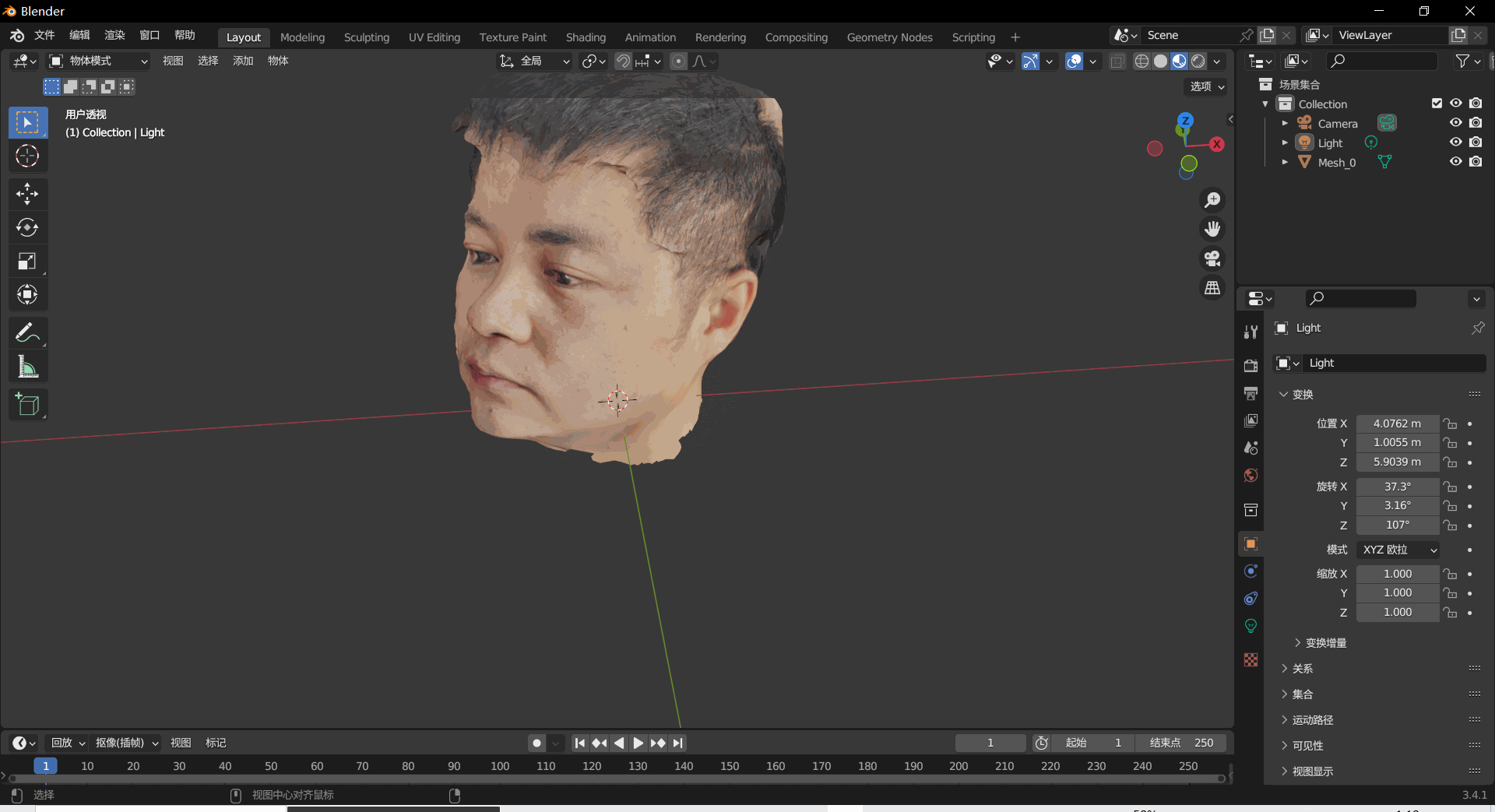Select the Measure tool

point(28,367)
